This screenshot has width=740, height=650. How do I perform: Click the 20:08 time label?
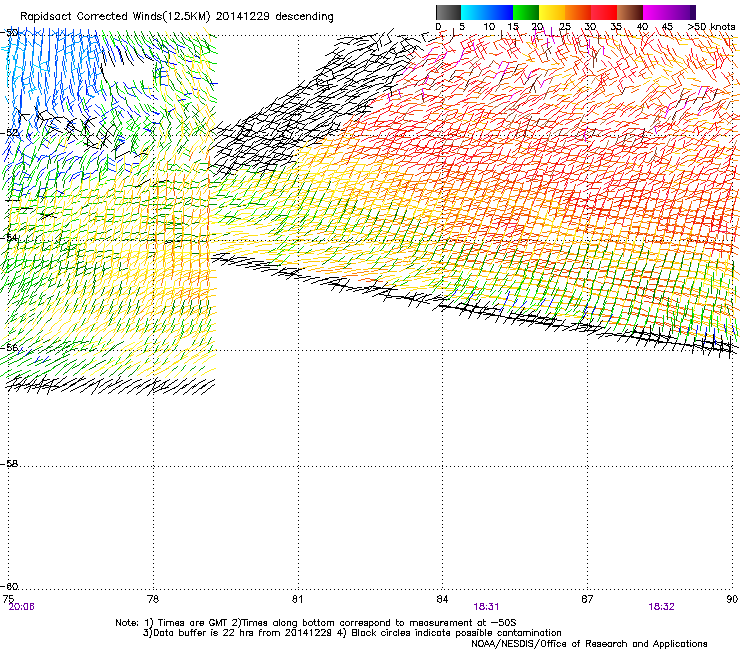tap(21, 607)
